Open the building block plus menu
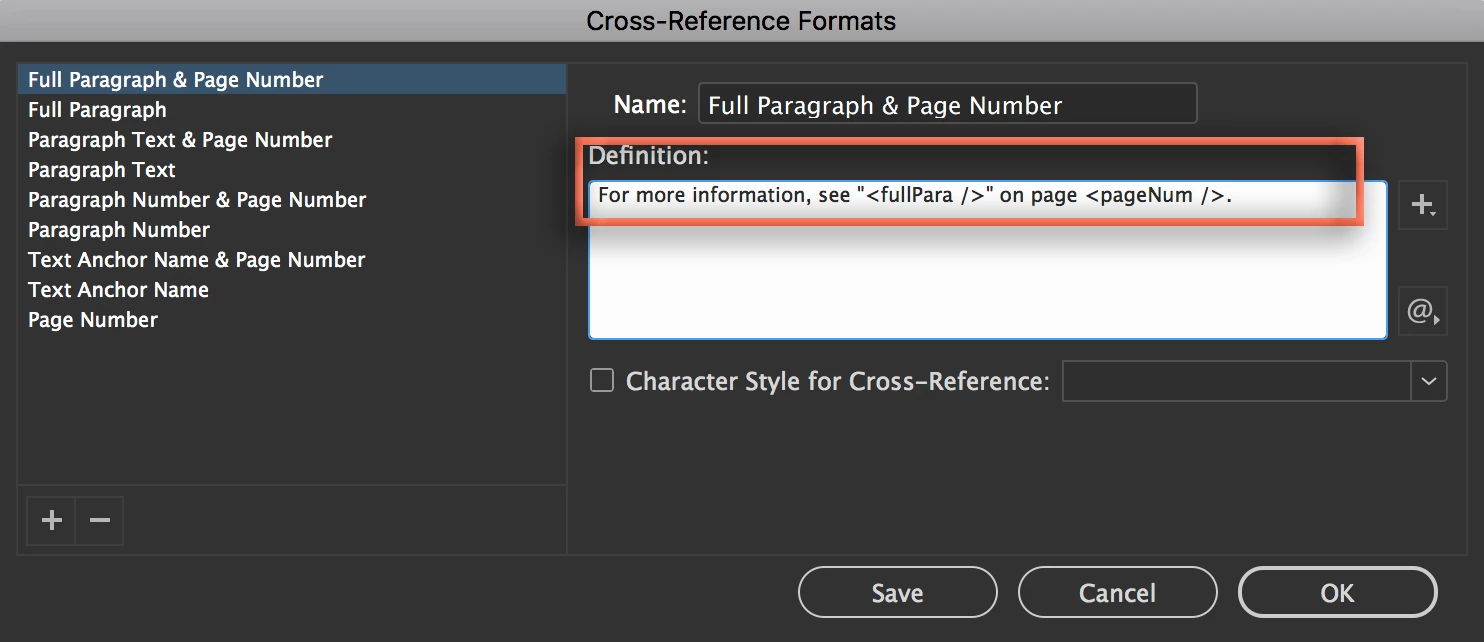The height and width of the screenshot is (642, 1484). 1421,205
